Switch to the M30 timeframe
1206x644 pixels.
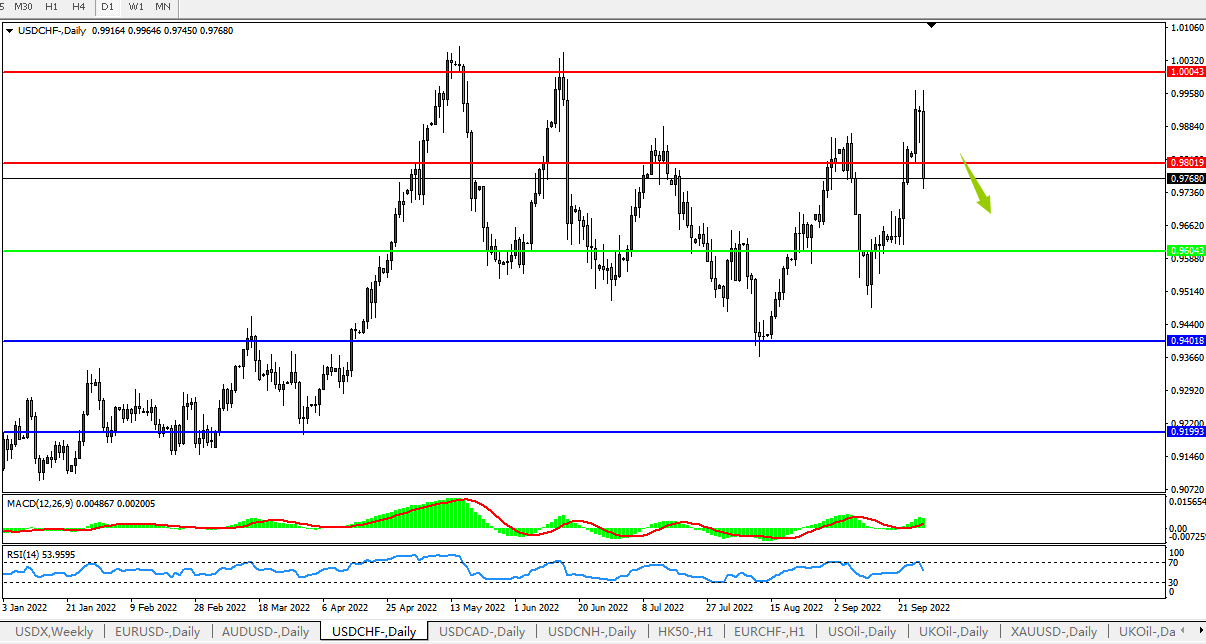[x=24, y=7]
